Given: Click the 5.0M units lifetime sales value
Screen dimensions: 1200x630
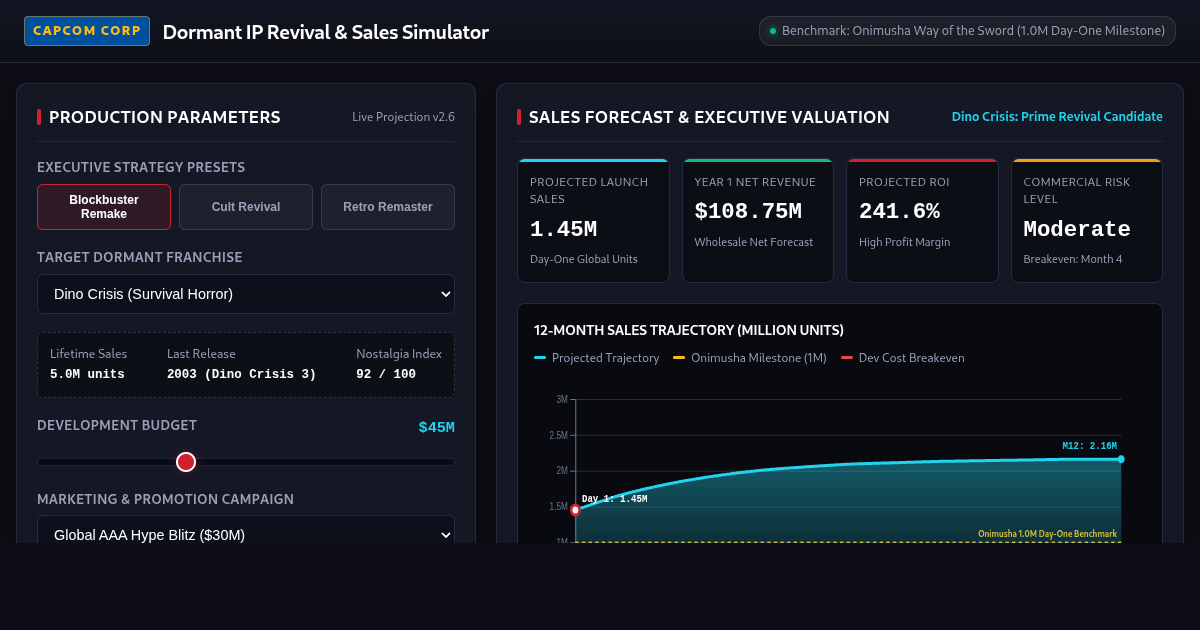Looking at the screenshot, I should (x=87, y=374).
